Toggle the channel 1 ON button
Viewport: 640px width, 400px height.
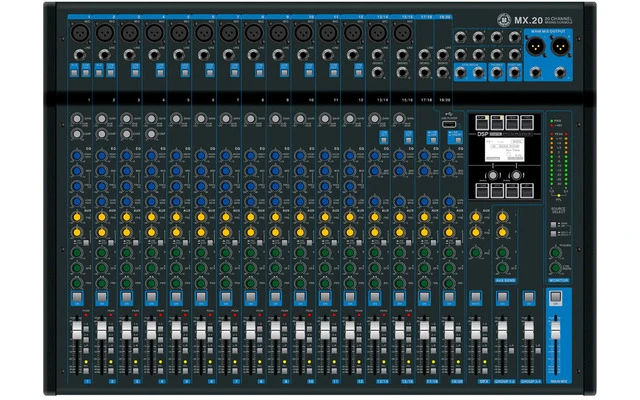(x=77, y=297)
